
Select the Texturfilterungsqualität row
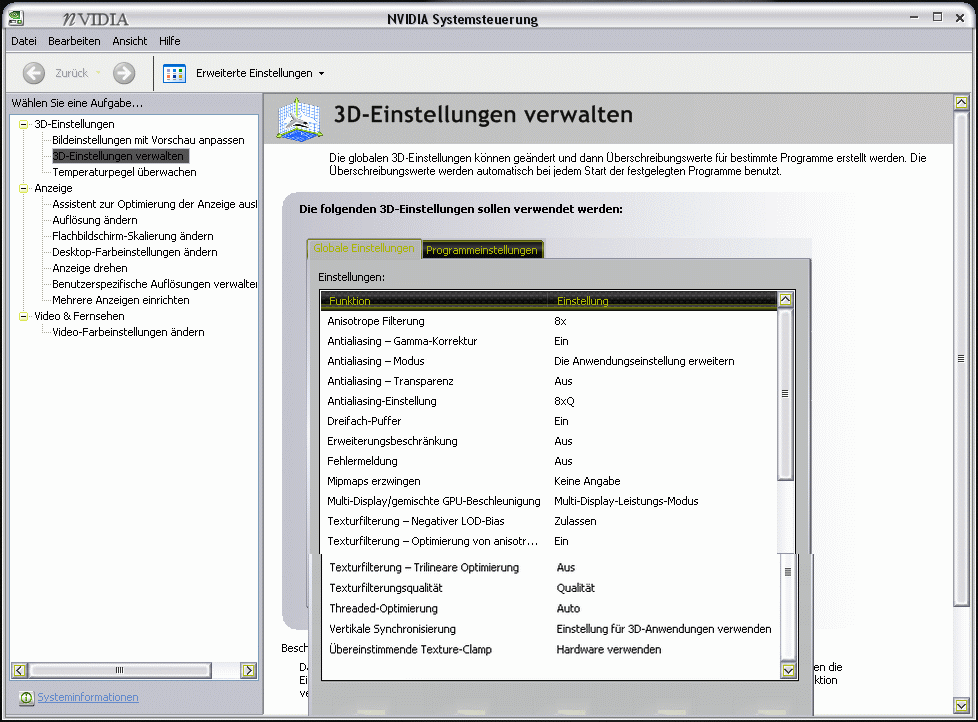click(x=551, y=588)
